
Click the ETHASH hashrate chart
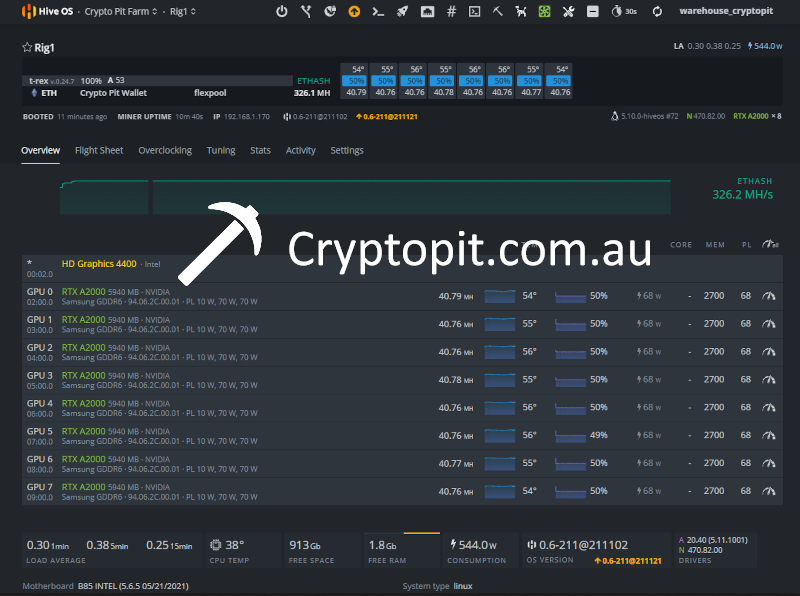[x=365, y=197]
